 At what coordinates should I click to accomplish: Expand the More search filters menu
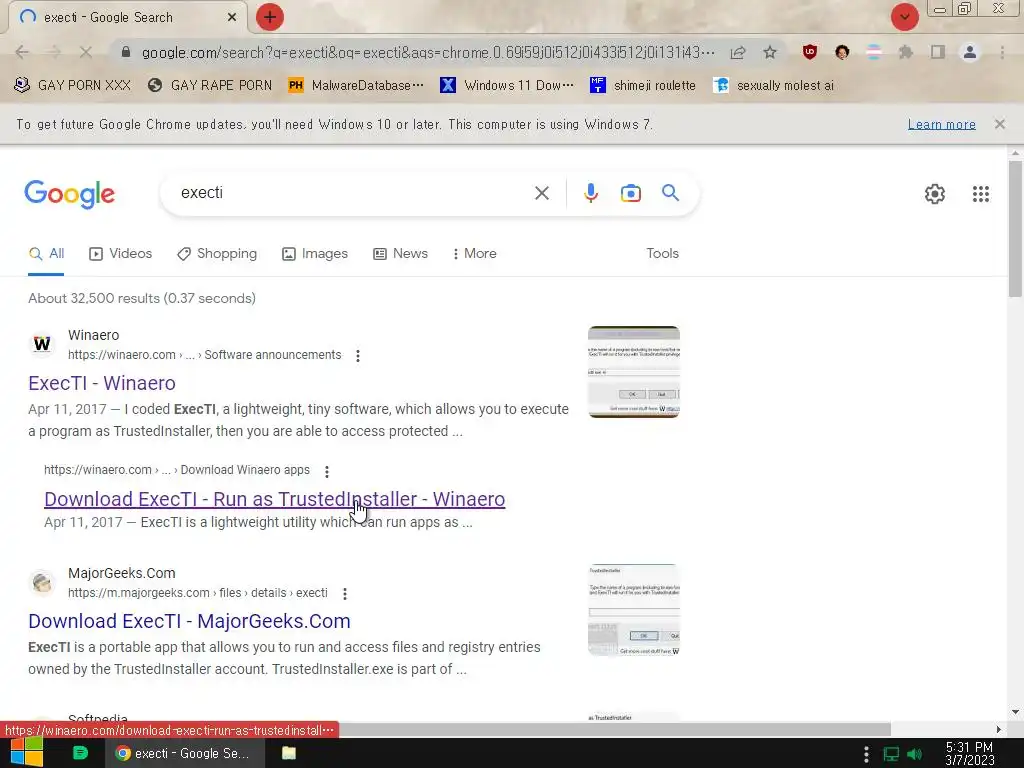(x=474, y=253)
